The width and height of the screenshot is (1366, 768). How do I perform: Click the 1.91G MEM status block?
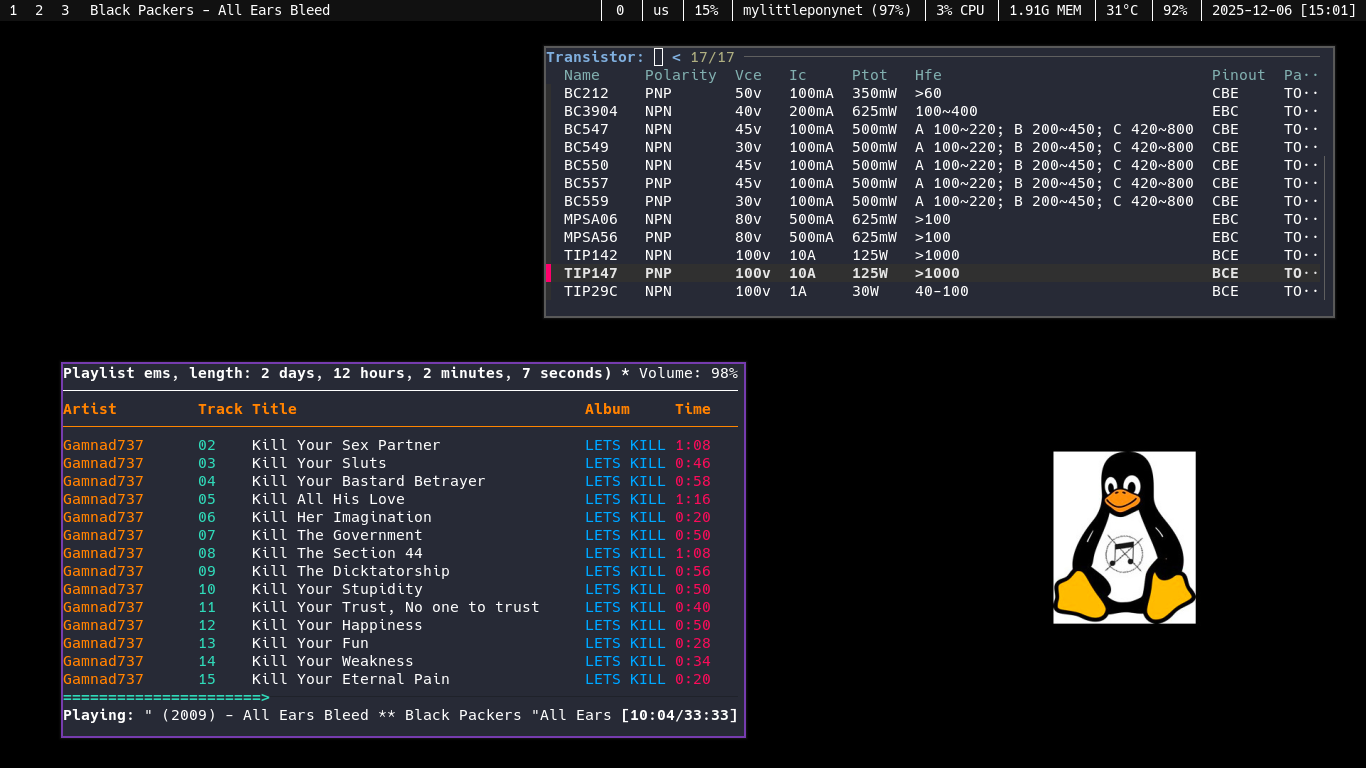pyautogui.click(x=1045, y=10)
